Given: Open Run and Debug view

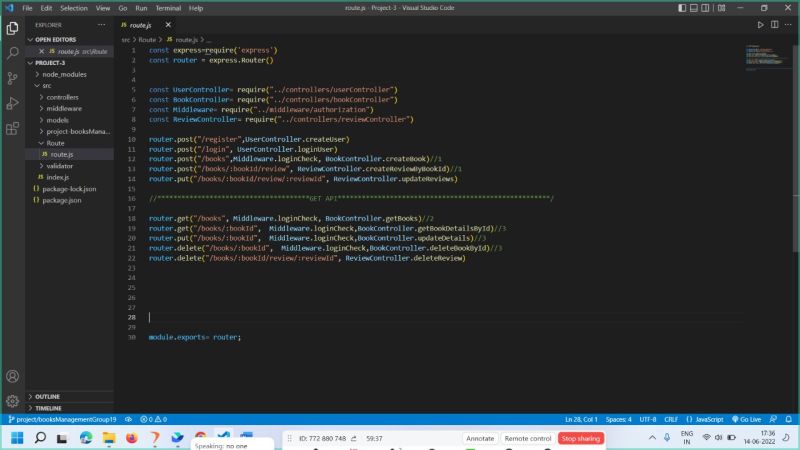Looking at the screenshot, I should [12, 103].
